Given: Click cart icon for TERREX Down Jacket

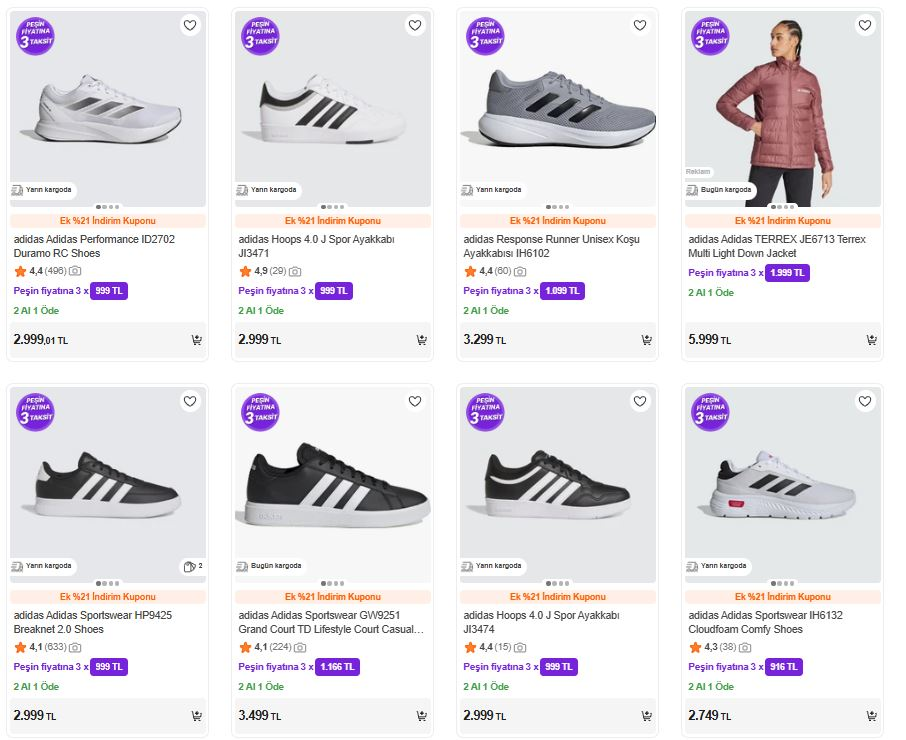Looking at the screenshot, I should pos(872,340).
